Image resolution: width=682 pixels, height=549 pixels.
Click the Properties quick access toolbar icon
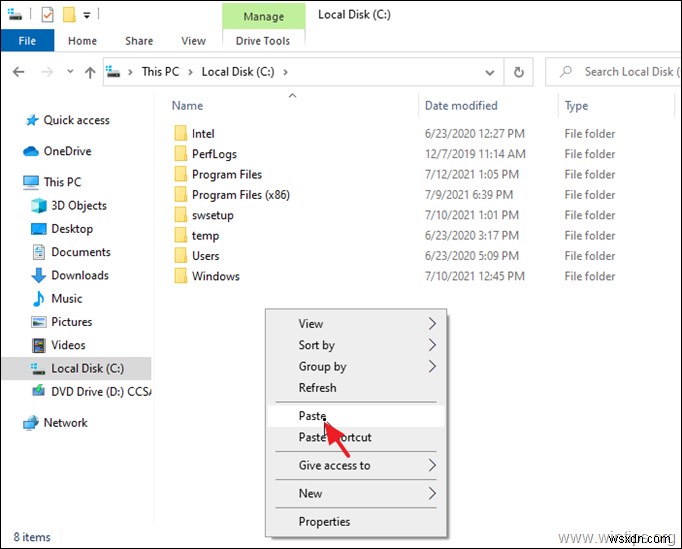click(x=47, y=15)
